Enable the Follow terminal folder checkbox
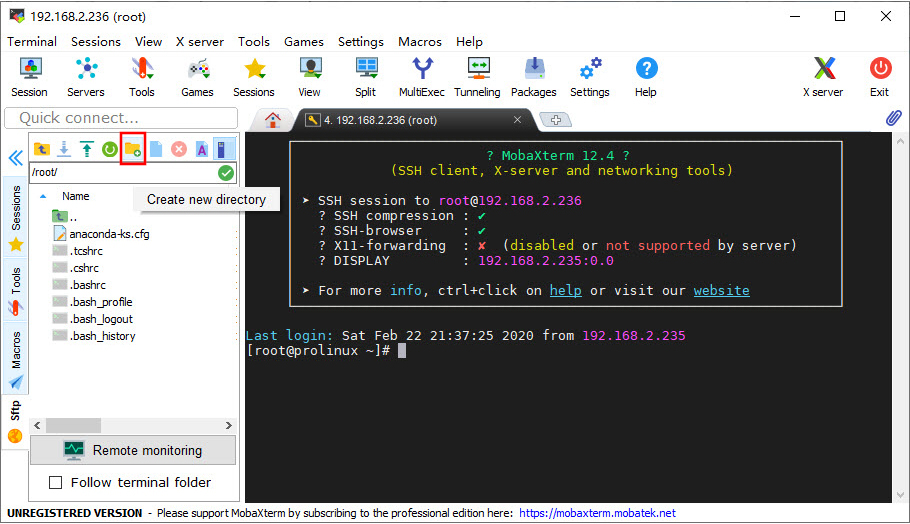Screen dimensions: 910x524 coord(56,483)
